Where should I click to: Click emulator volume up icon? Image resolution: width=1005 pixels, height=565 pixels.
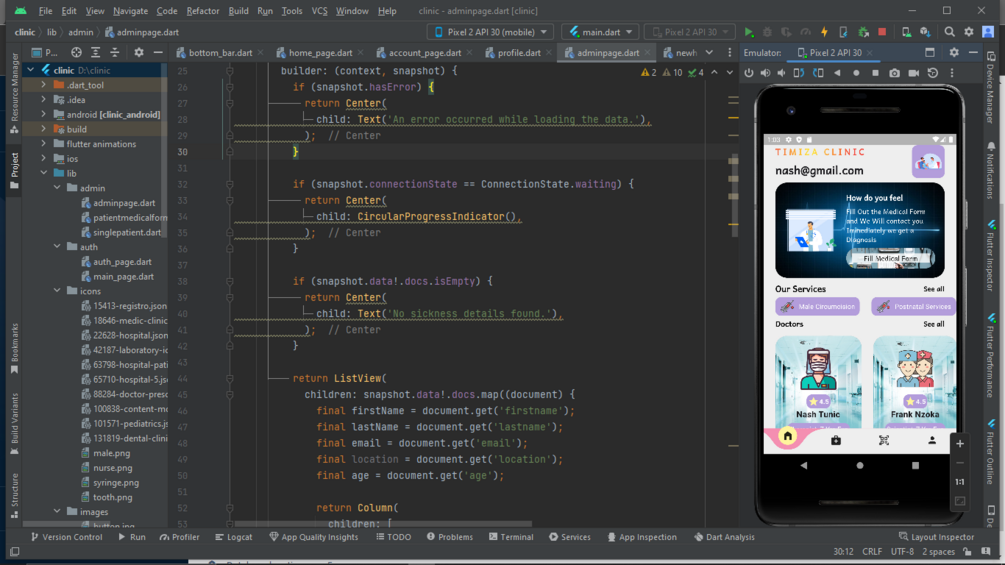pyautogui.click(x=765, y=73)
